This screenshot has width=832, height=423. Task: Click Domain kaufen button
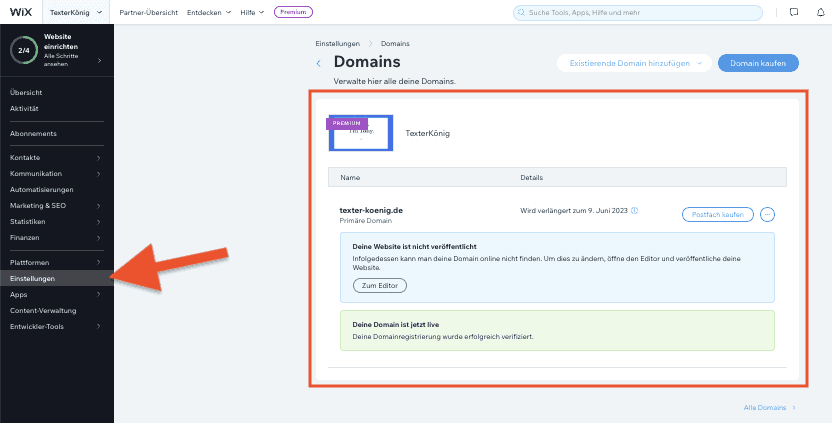point(758,63)
